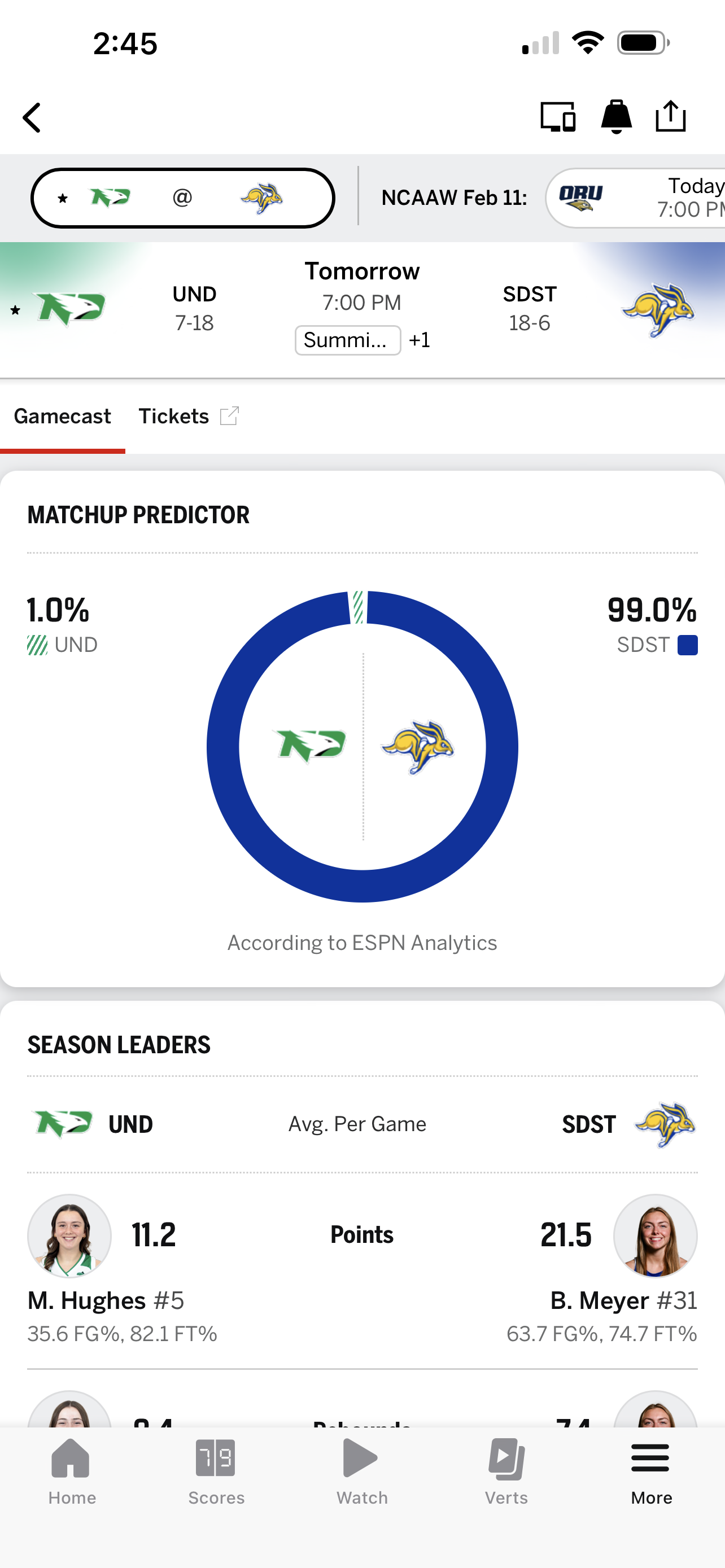Open B. Meyer player headshot
Image resolution: width=725 pixels, height=1568 pixels.
[x=655, y=1236]
